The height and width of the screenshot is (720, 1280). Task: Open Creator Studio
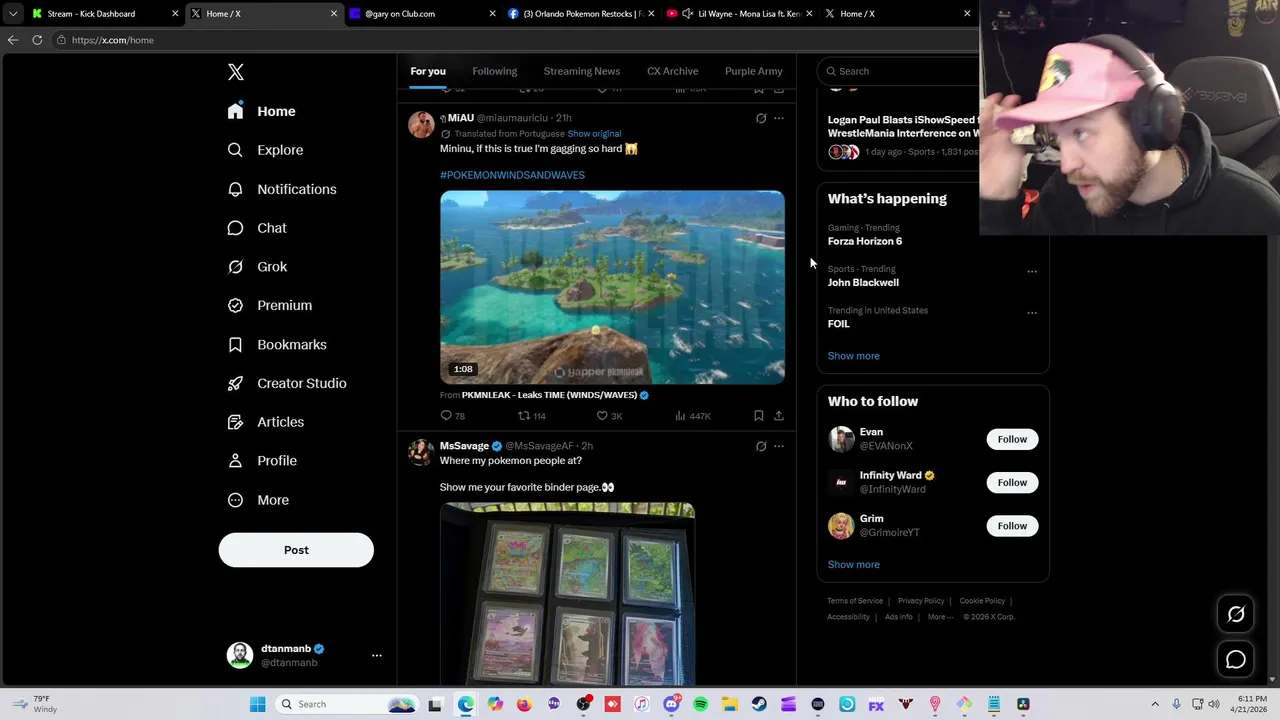click(287, 383)
